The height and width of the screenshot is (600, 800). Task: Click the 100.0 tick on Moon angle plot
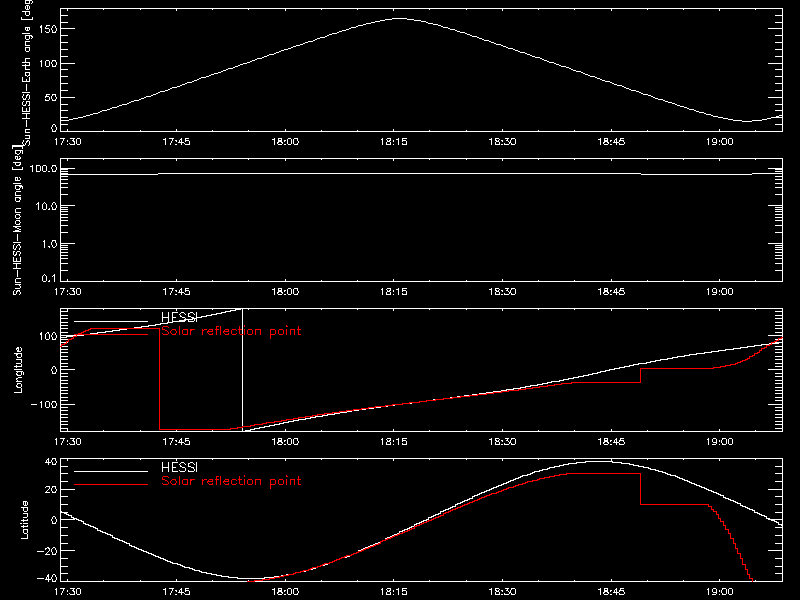[x=43, y=169]
